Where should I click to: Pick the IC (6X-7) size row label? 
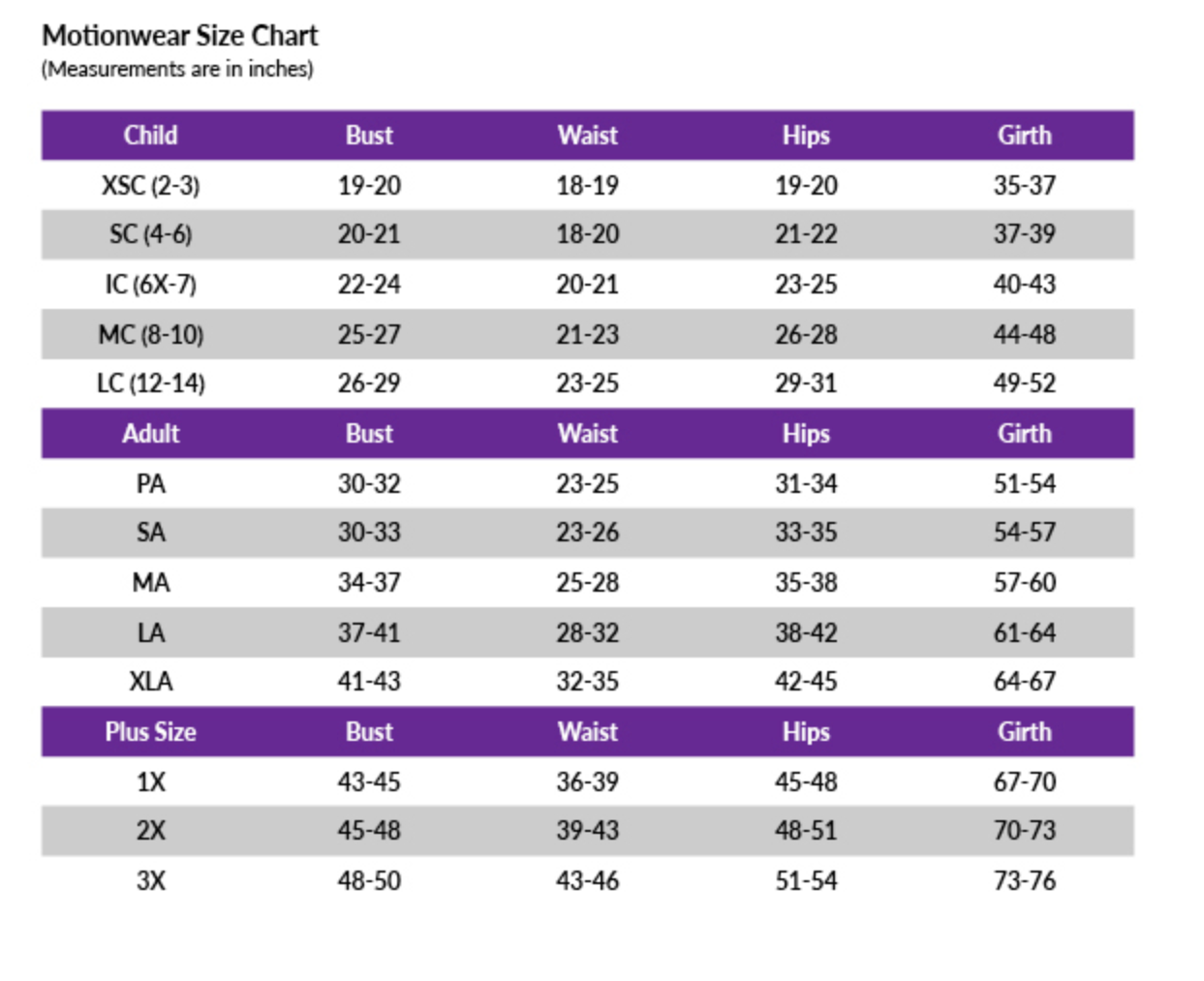[x=150, y=285]
